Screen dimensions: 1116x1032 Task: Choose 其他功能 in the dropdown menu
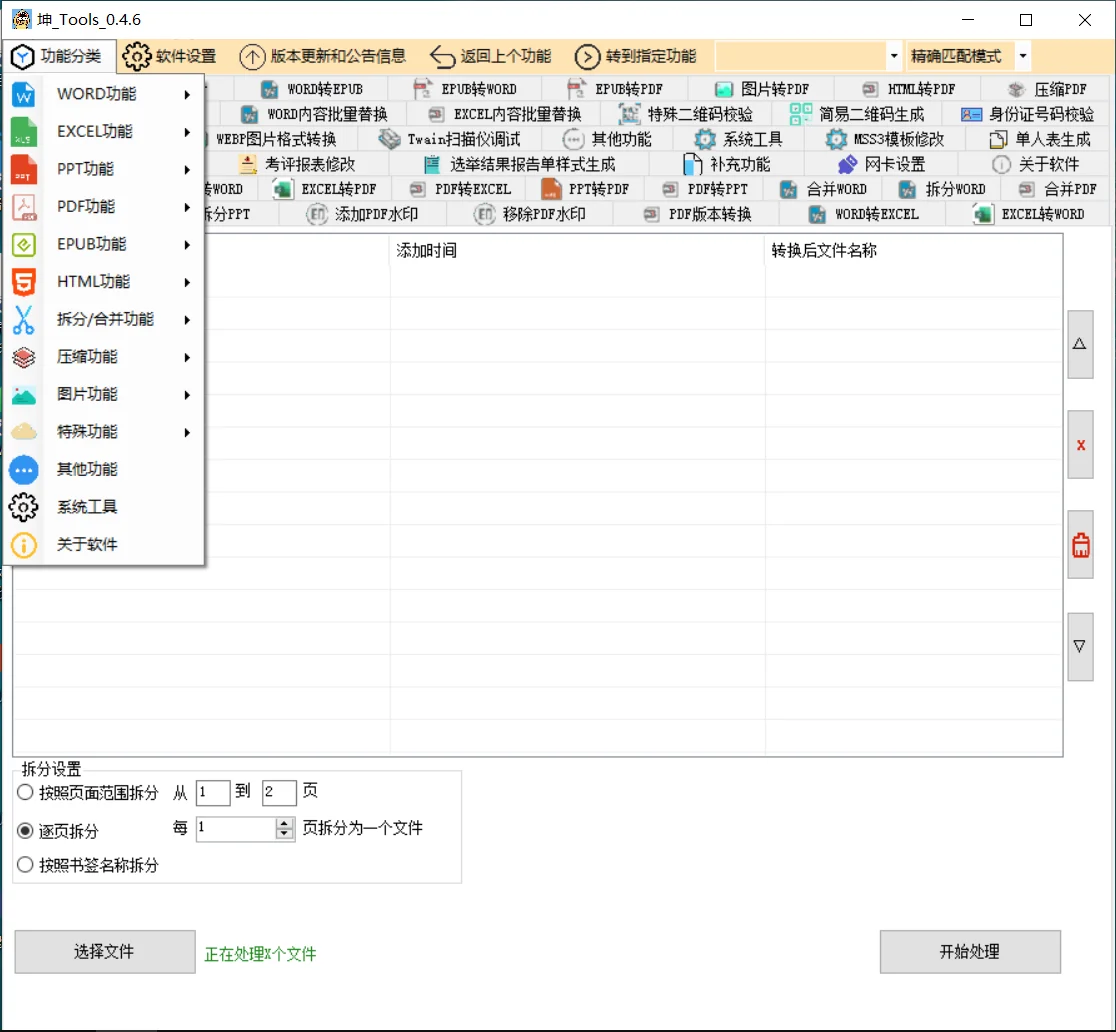104,470
